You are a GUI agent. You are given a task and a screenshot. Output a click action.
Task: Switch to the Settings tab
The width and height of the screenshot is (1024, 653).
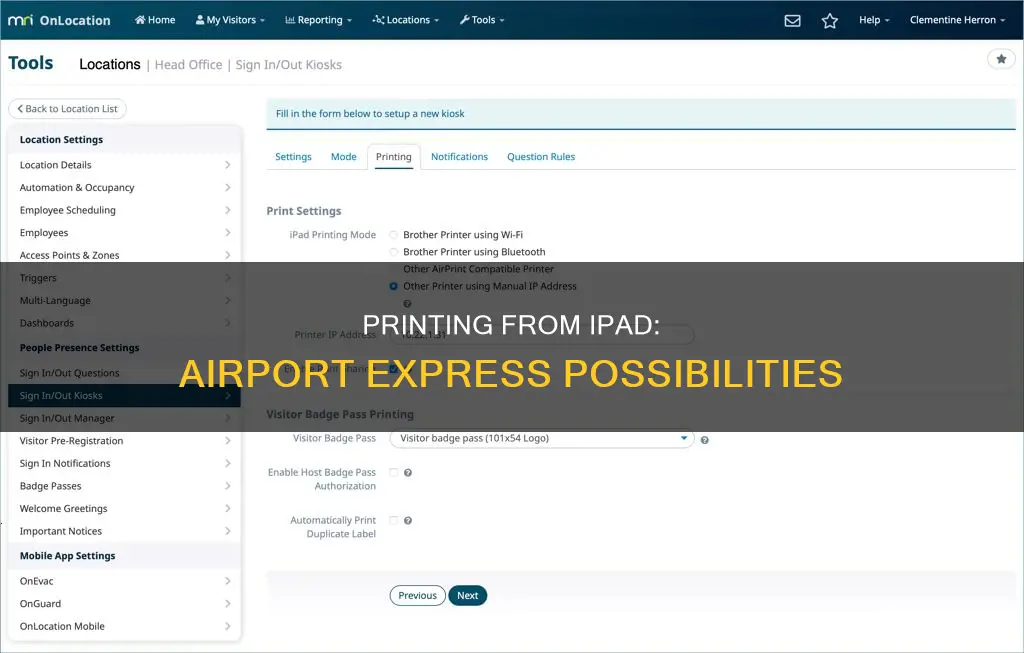click(x=293, y=157)
